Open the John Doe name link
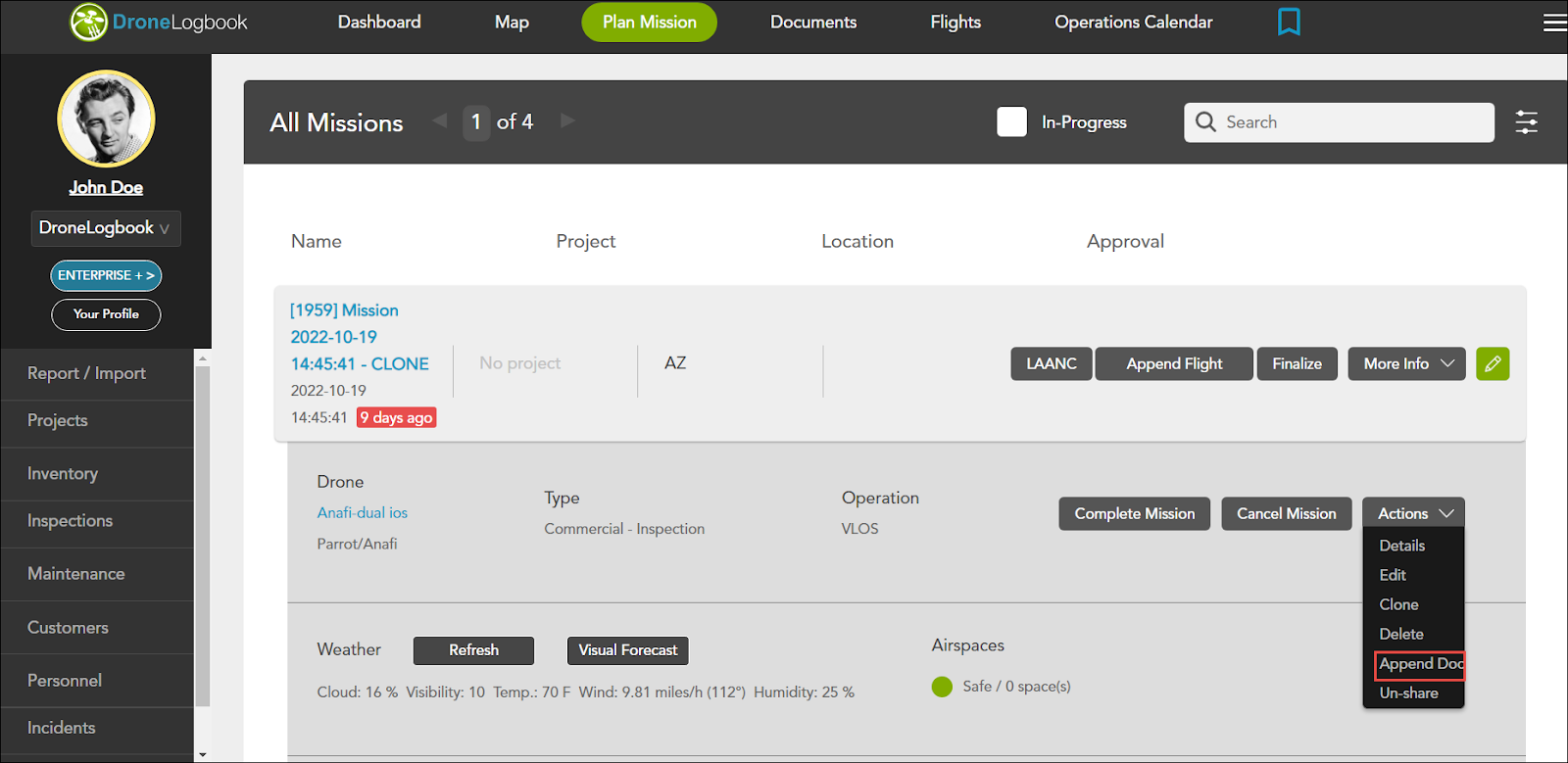This screenshot has height=763, width=1568. point(106,187)
